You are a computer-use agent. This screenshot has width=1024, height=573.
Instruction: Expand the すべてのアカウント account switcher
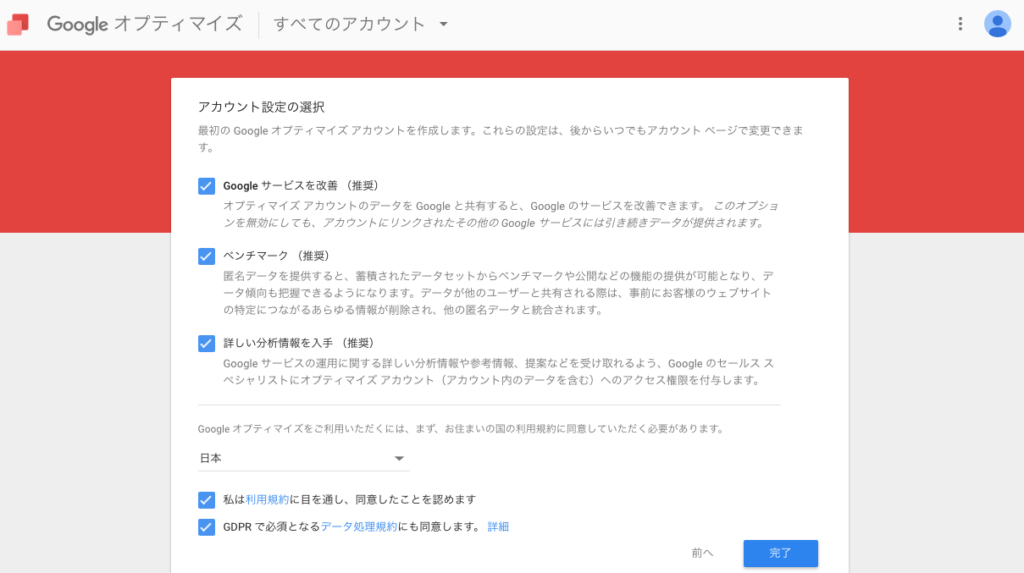pos(360,24)
